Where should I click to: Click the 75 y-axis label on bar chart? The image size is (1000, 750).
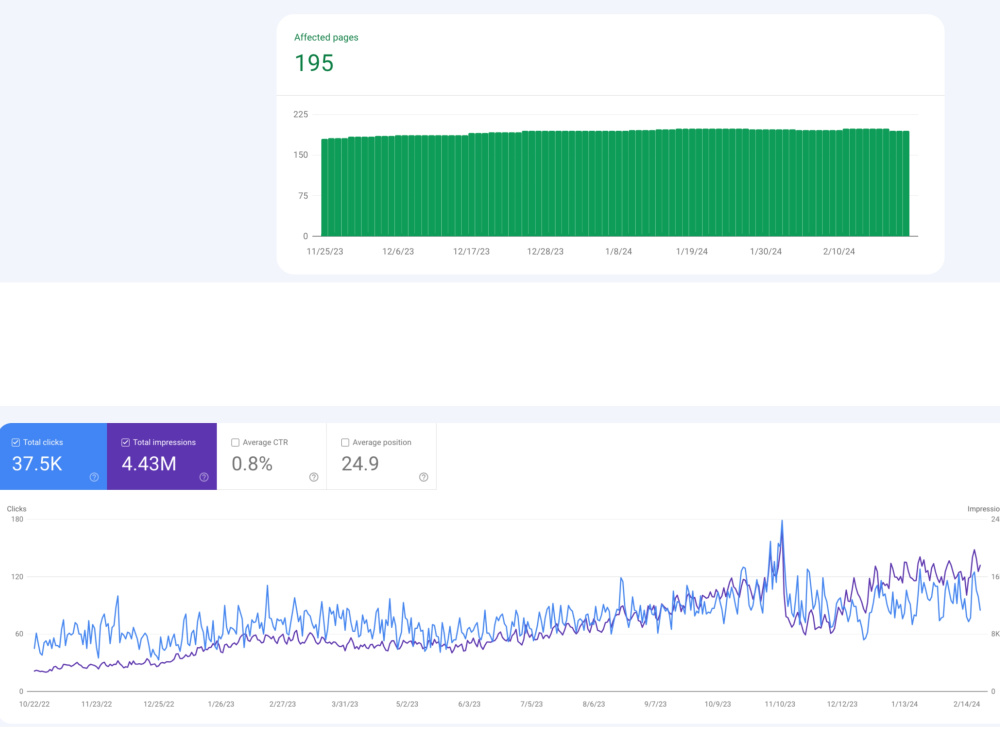click(303, 196)
